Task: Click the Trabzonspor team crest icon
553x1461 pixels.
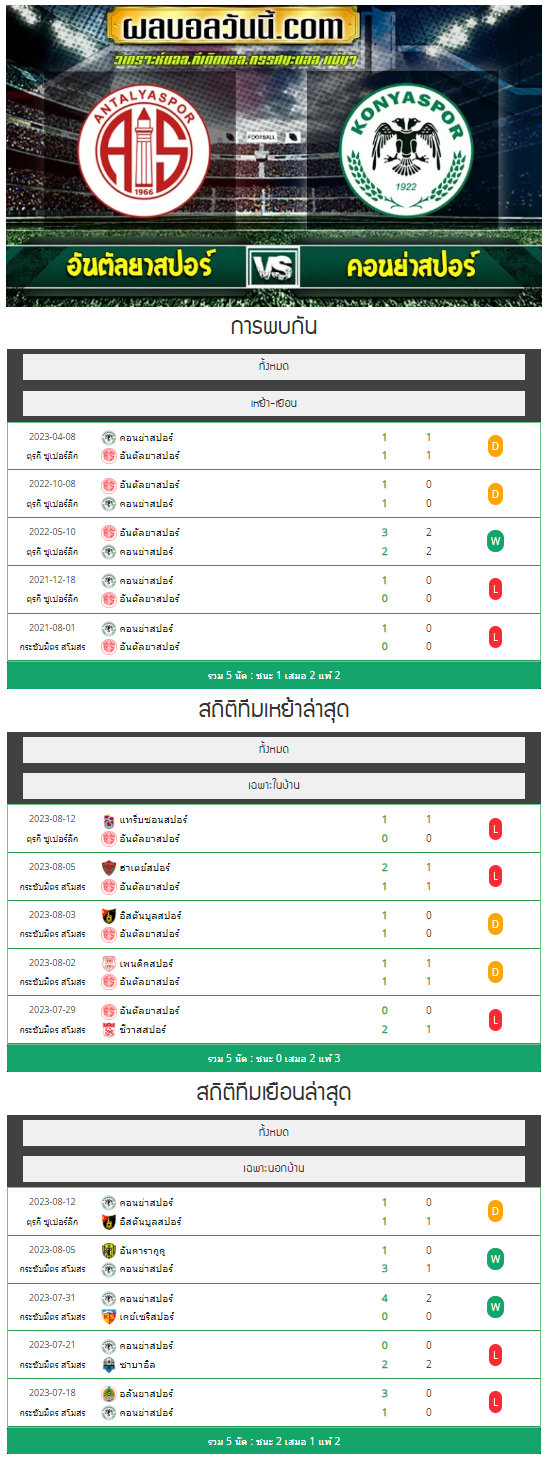Action: [x=109, y=820]
